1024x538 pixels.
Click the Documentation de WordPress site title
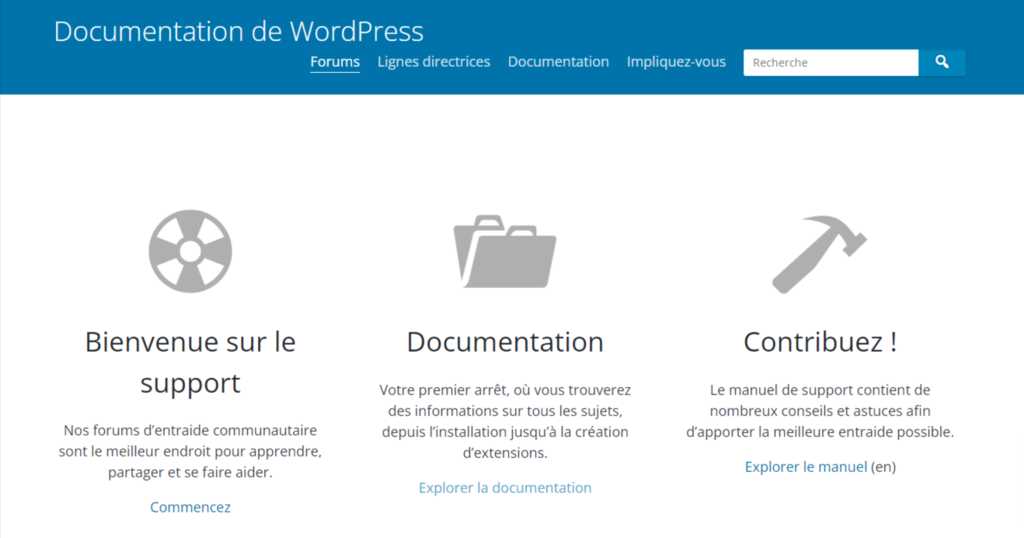(238, 31)
